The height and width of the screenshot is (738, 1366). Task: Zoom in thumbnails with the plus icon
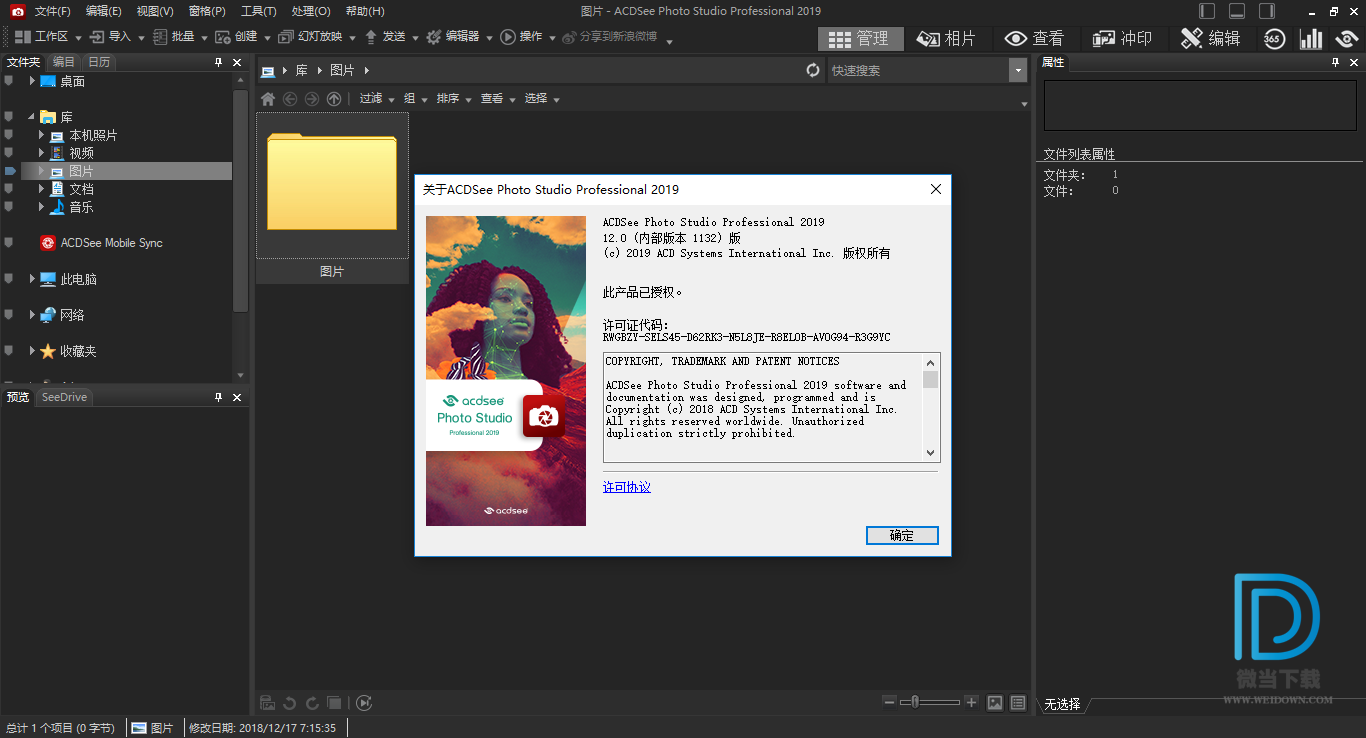[x=971, y=702]
